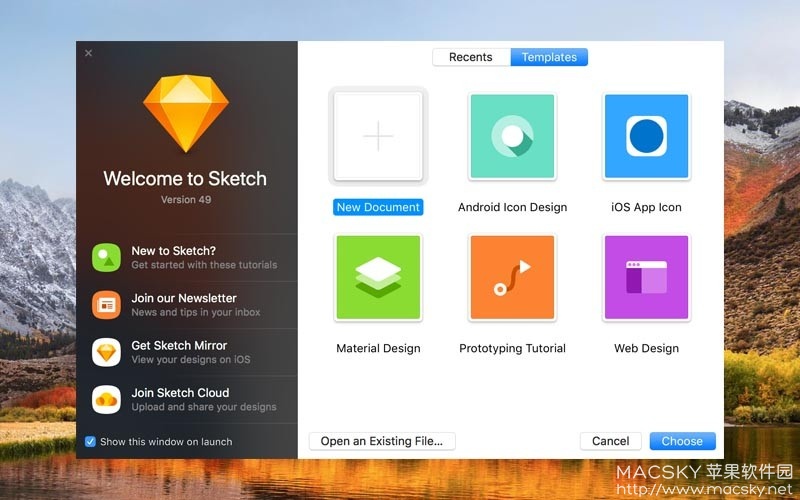This screenshot has width=800, height=500.
Task: Uncheck Show this window on launch
Action: (x=90, y=442)
